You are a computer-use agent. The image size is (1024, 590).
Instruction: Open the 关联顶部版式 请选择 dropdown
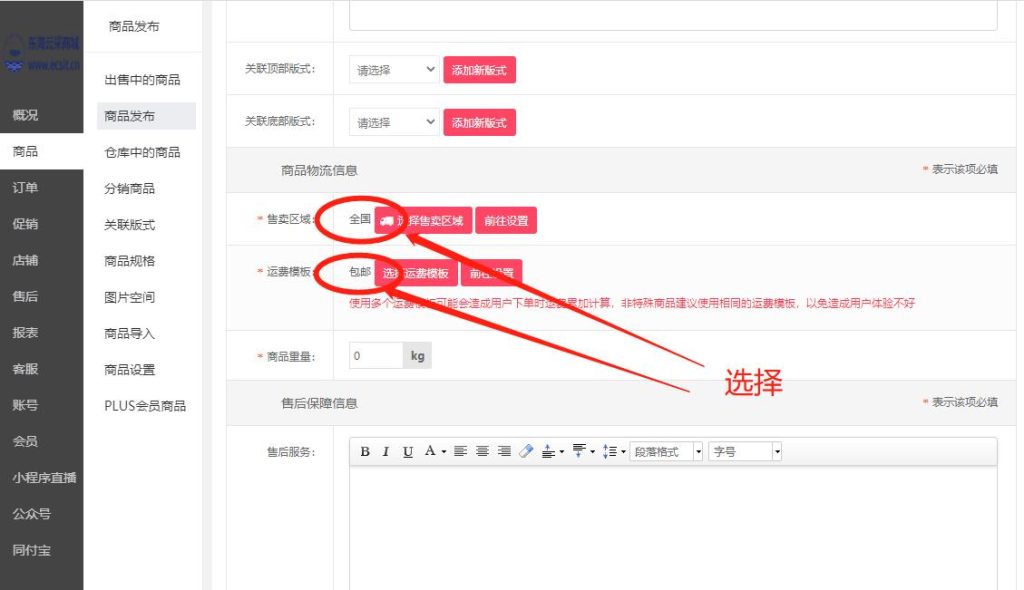pos(392,69)
